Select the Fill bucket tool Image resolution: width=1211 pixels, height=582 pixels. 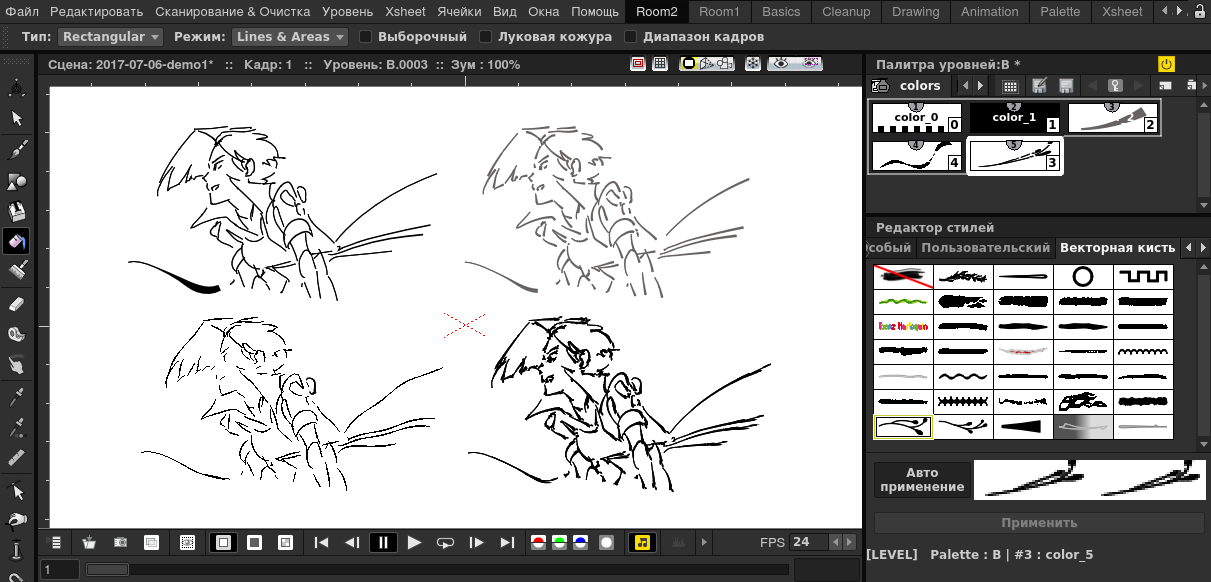[16, 241]
